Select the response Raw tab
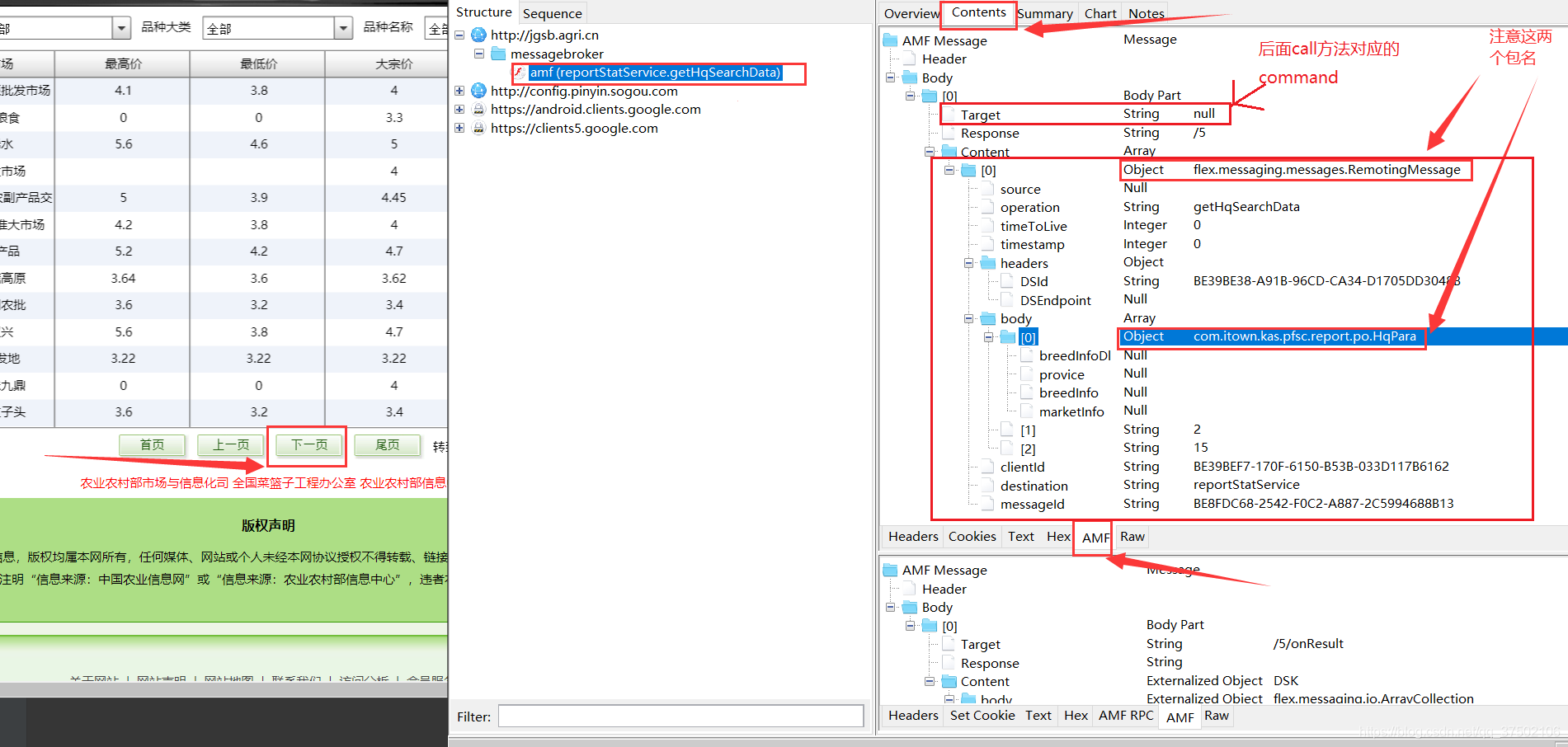The image size is (1568, 747). 1217,716
